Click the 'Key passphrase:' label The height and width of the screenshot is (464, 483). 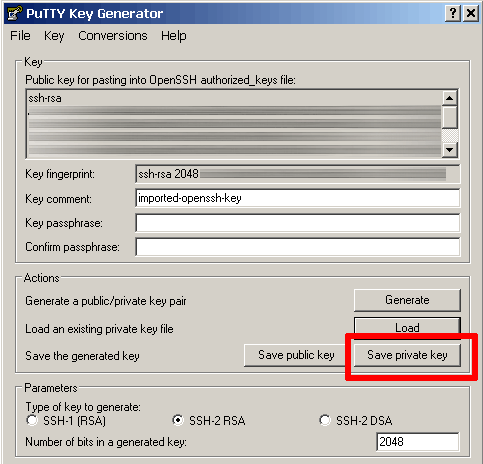point(64,223)
